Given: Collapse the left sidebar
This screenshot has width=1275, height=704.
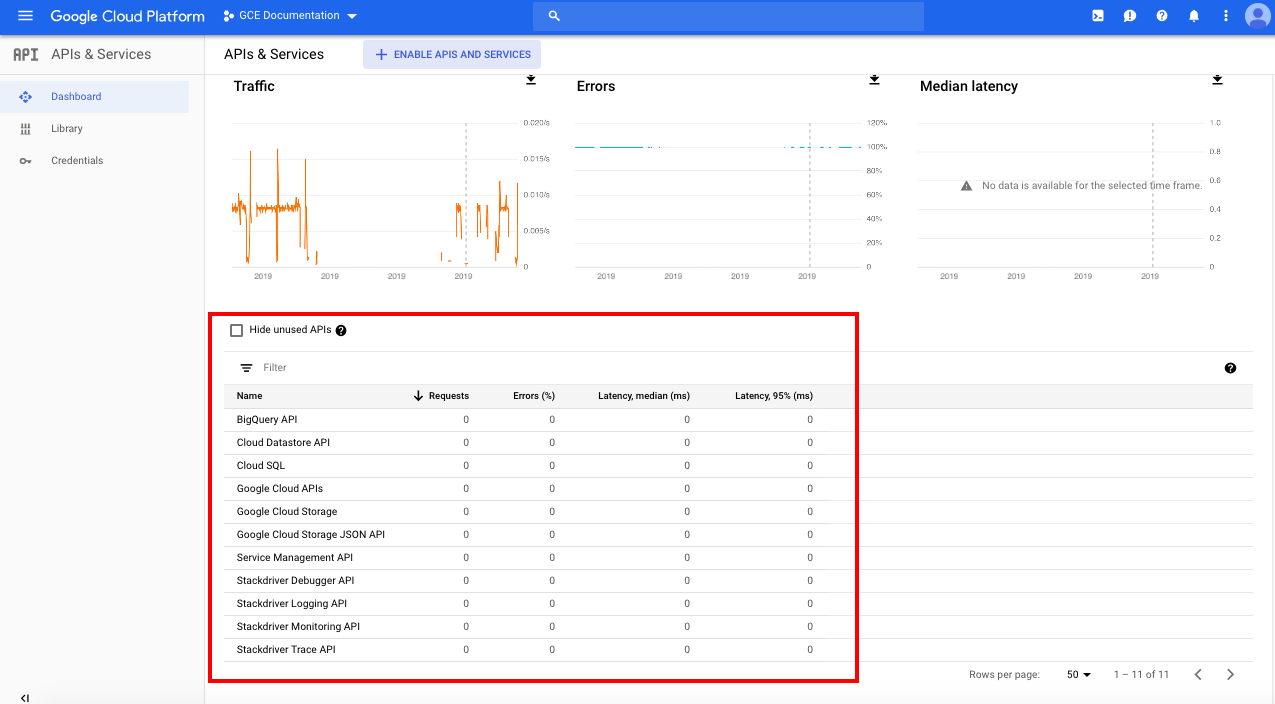Looking at the screenshot, I should click(25, 697).
